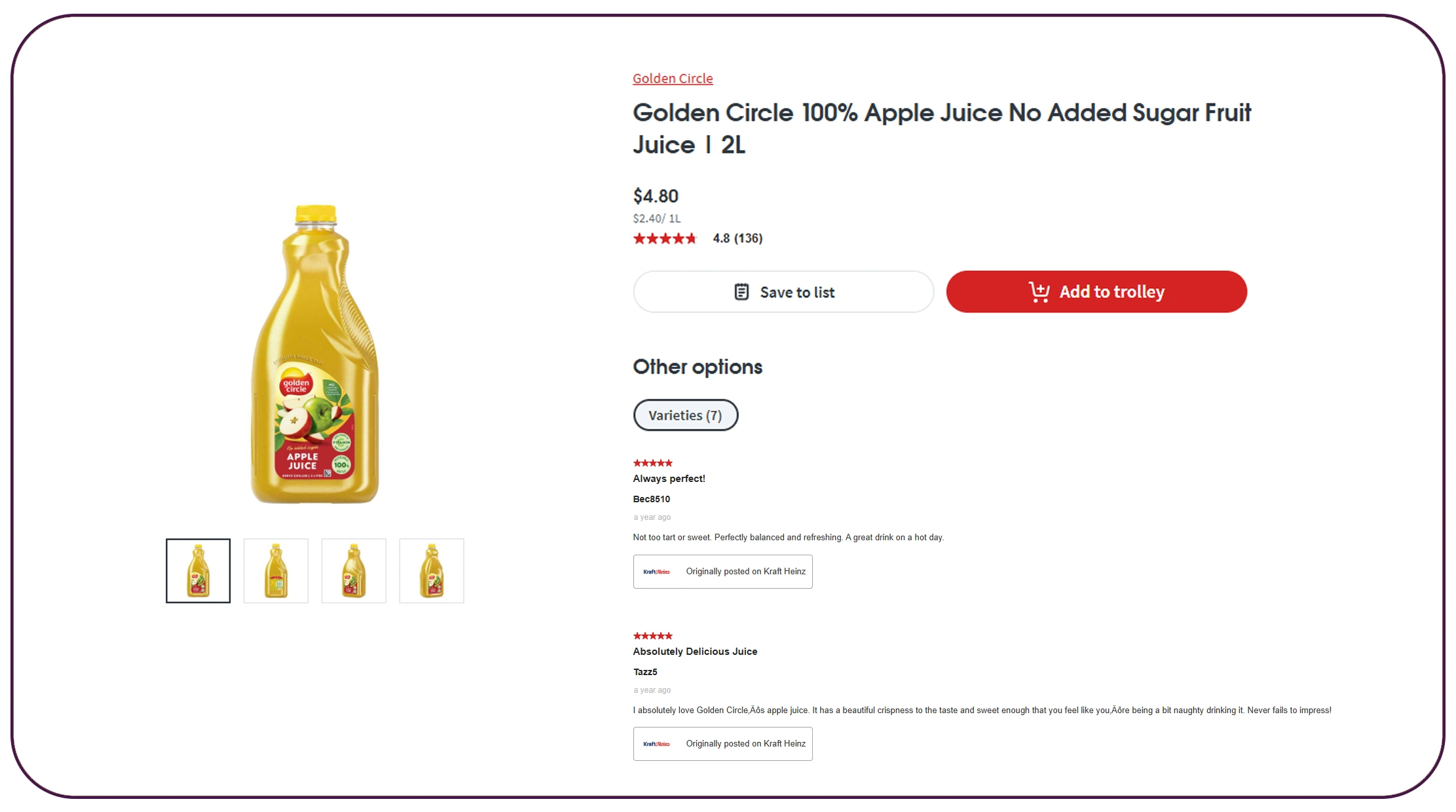Select the fourth product thumbnail
This screenshot has height=812, width=1456.
click(x=432, y=570)
